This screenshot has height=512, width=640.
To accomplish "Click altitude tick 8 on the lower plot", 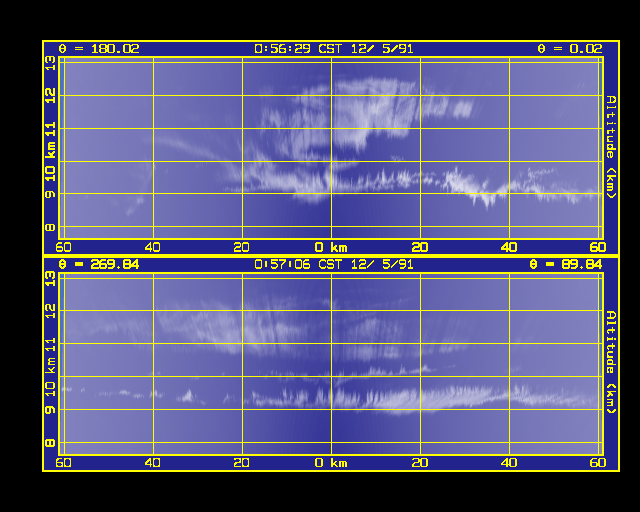I will click(x=50, y=443).
